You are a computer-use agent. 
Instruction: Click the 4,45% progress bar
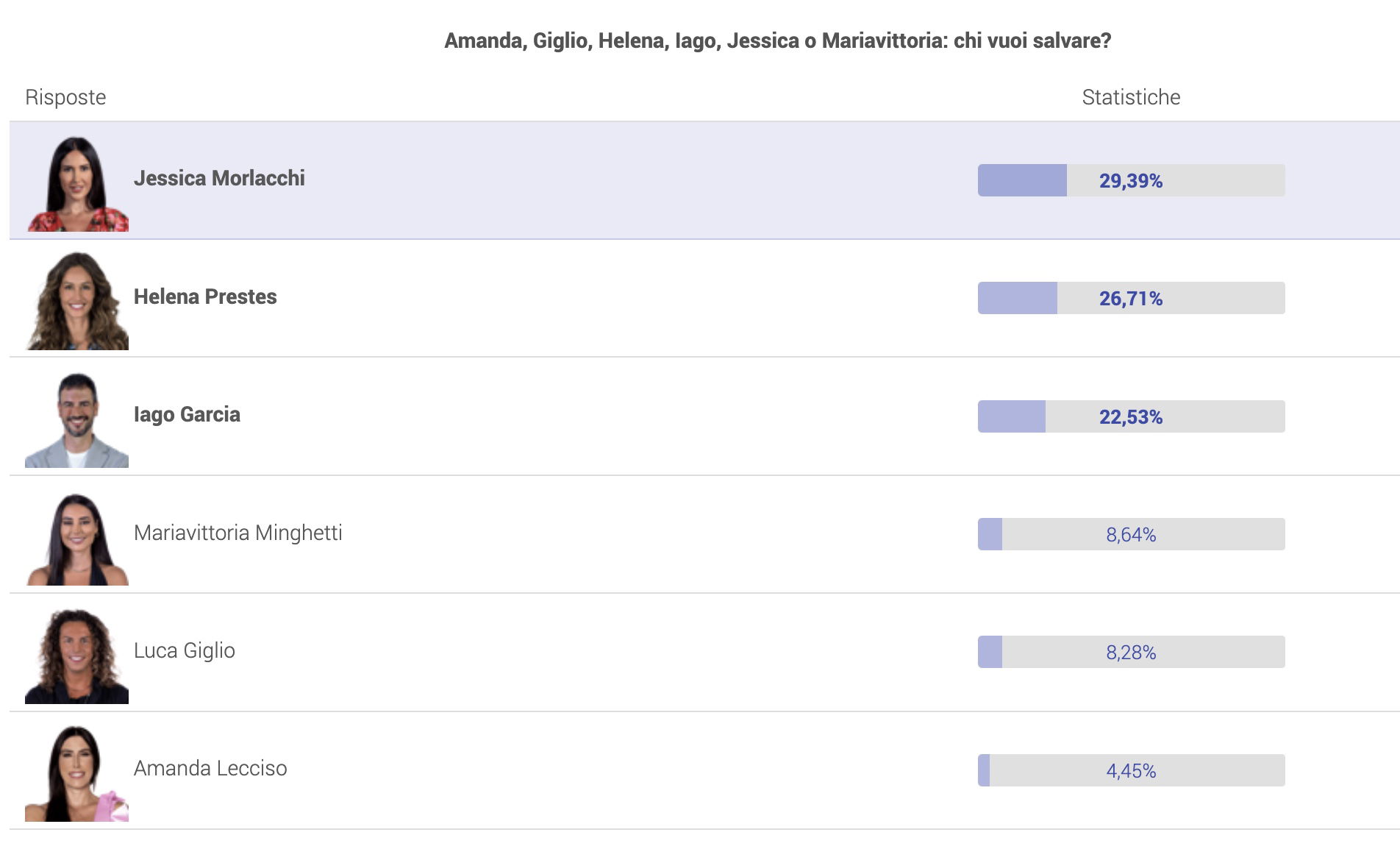[1131, 770]
